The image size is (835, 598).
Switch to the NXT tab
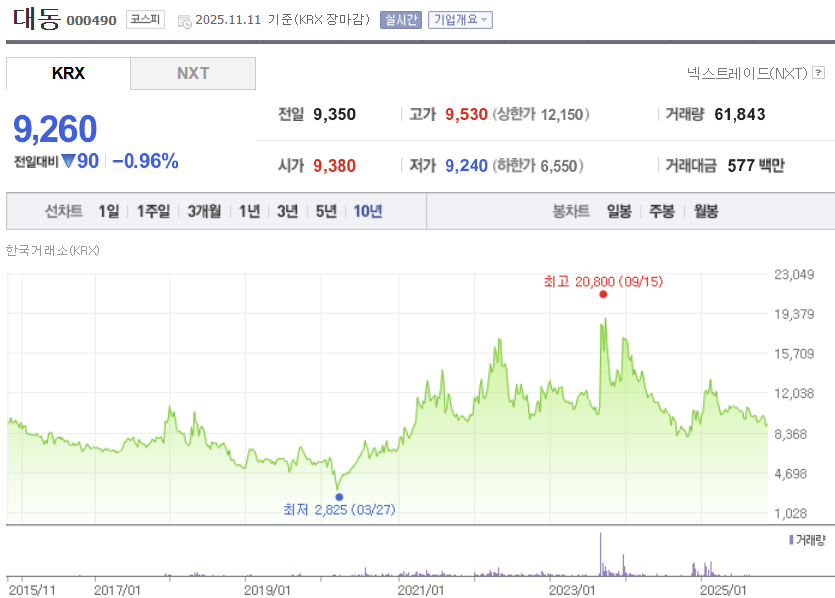coord(192,73)
